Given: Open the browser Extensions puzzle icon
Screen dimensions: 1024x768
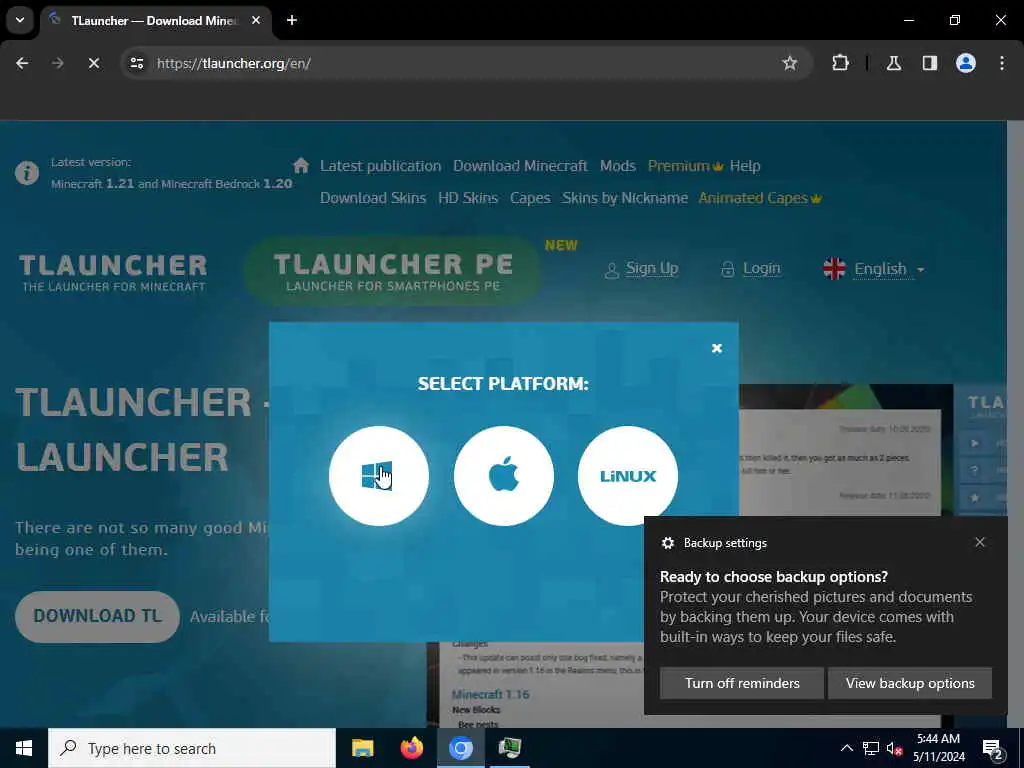Looking at the screenshot, I should [840, 63].
